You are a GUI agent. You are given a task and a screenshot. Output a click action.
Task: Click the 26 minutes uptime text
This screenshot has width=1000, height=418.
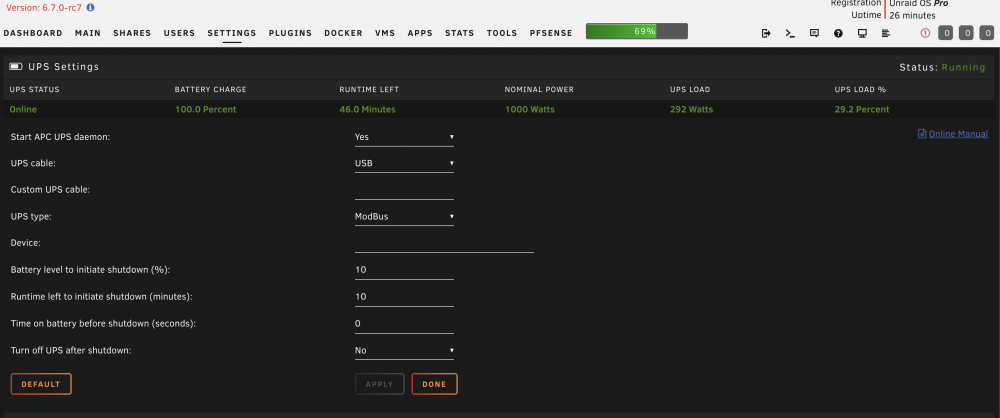click(x=912, y=15)
